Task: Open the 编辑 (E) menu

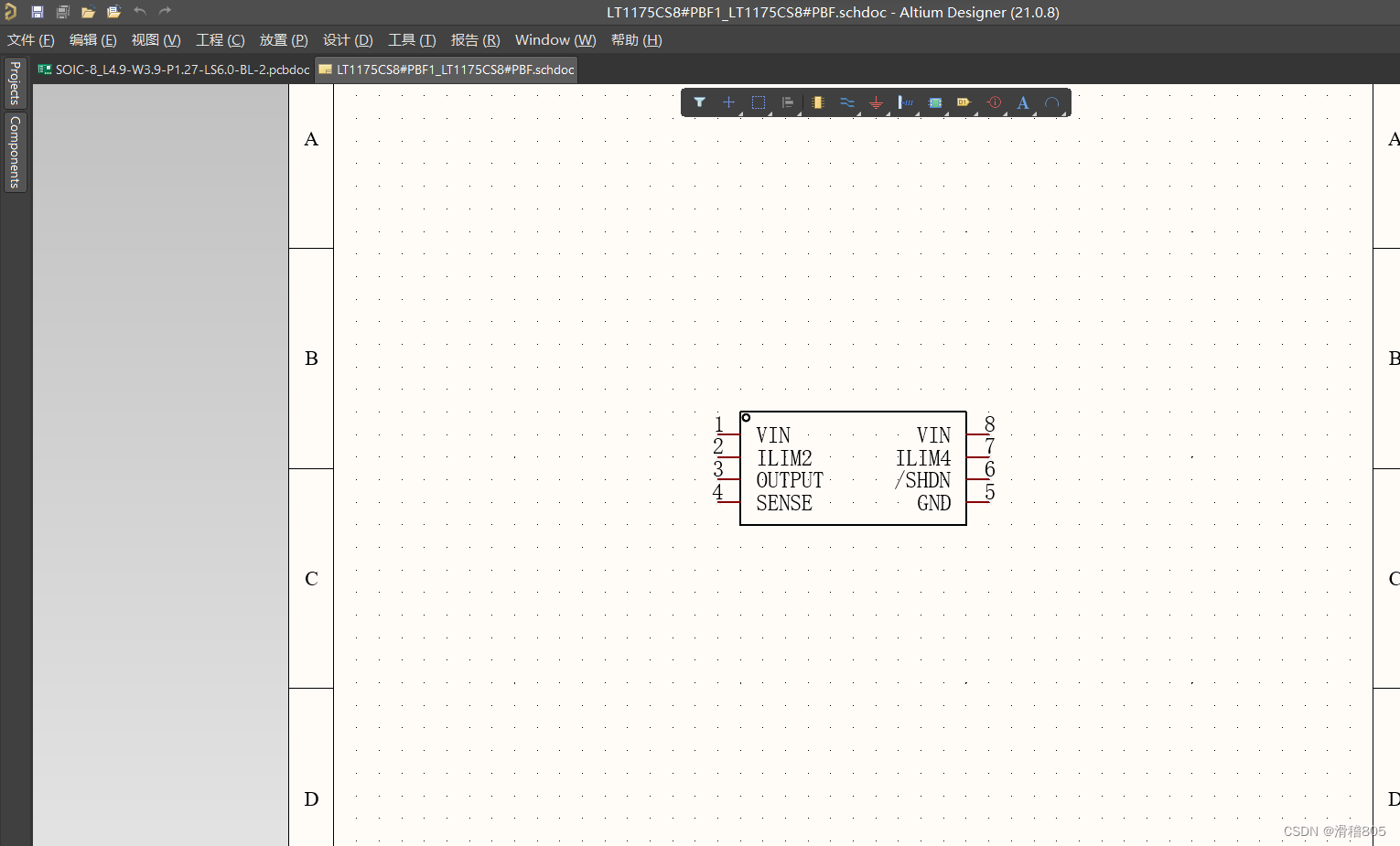Action: [93, 40]
